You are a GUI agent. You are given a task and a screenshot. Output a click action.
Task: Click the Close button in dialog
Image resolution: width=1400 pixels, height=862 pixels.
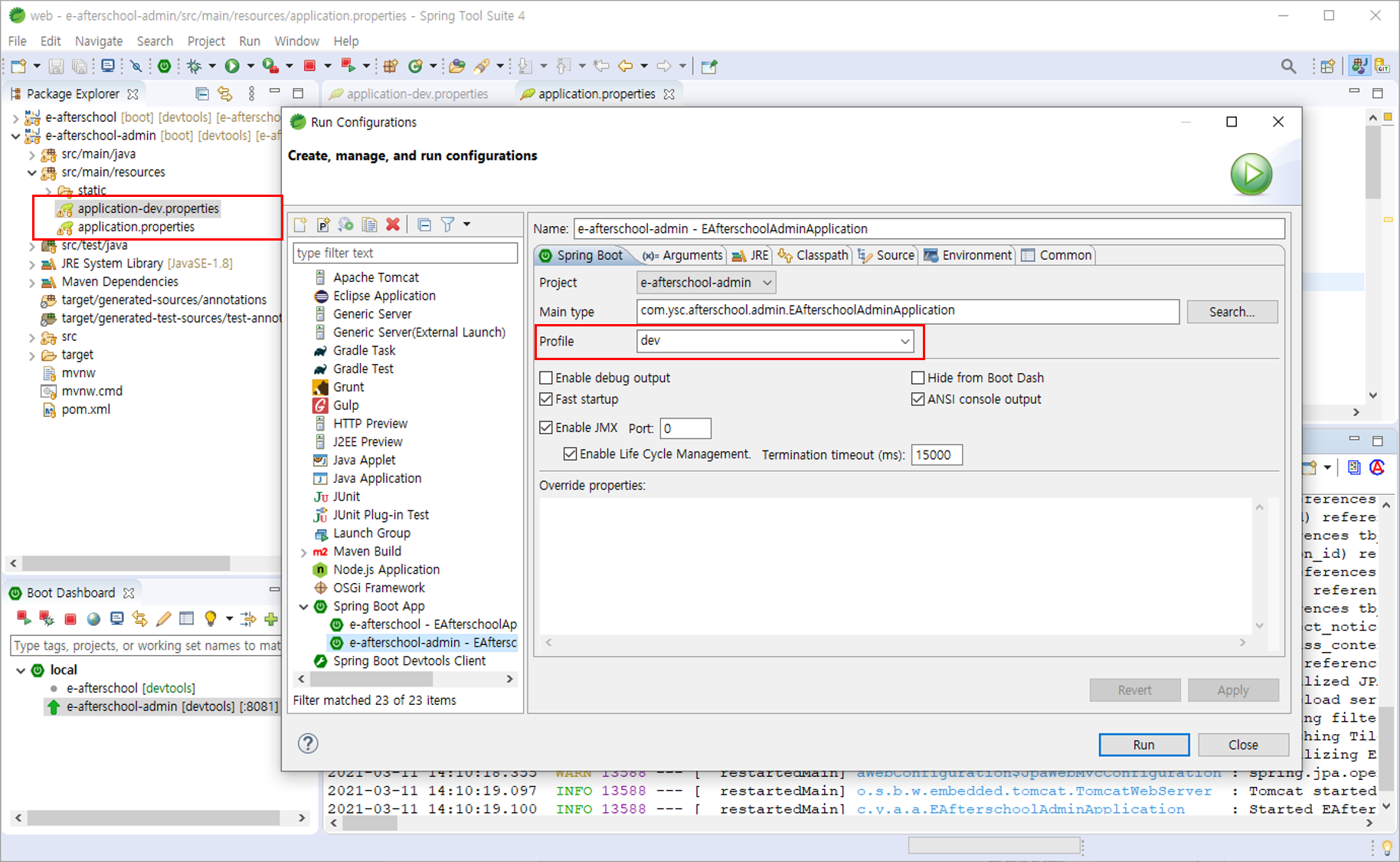tap(1242, 744)
